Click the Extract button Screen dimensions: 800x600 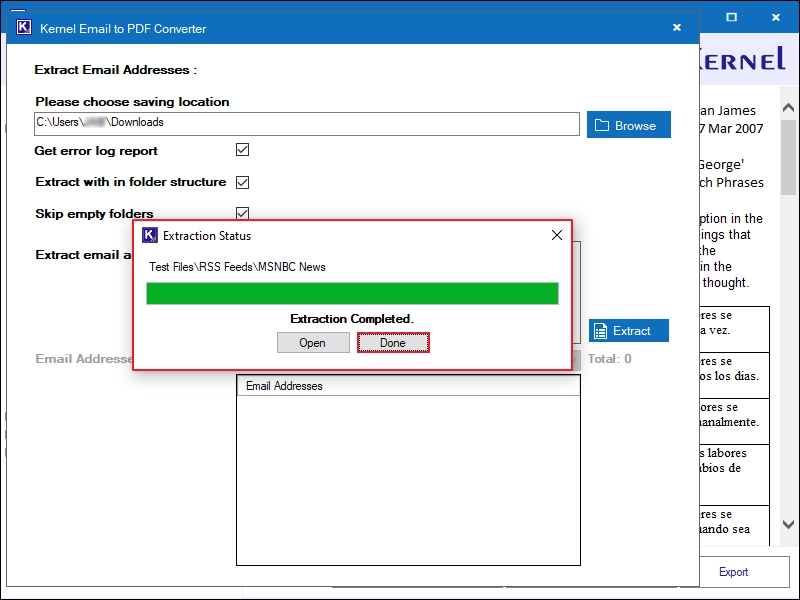click(629, 331)
